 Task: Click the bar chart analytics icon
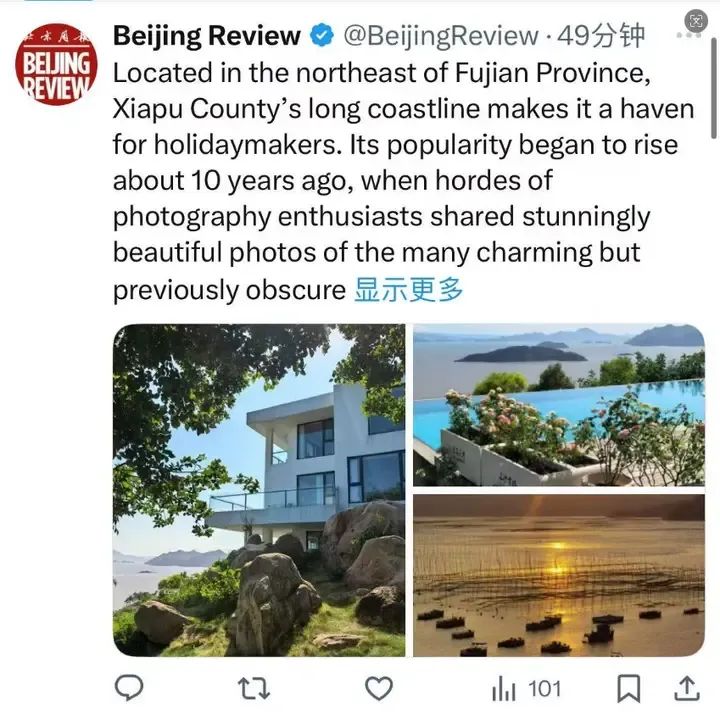click(504, 688)
